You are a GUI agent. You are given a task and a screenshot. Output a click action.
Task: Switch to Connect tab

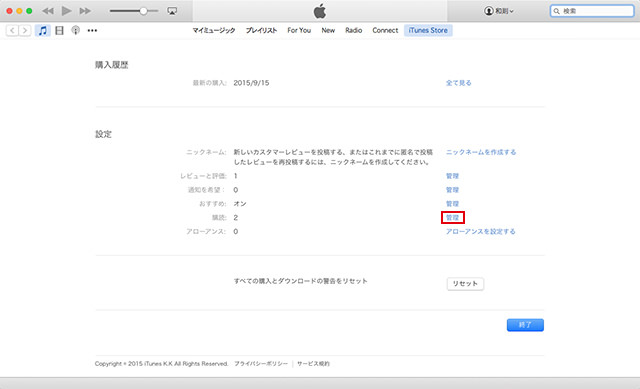pyautogui.click(x=385, y=30)
